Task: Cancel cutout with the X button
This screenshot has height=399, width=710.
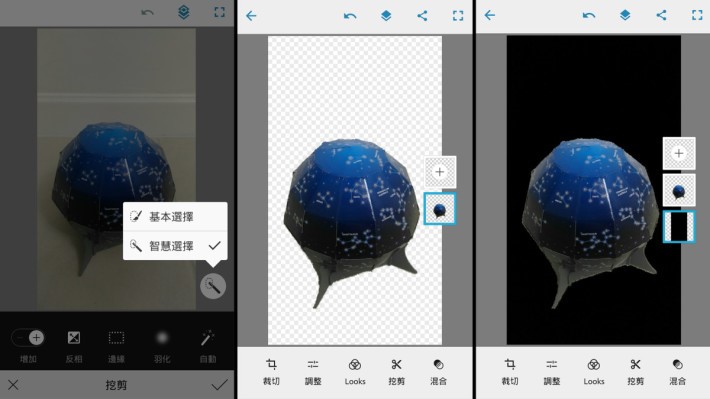Action: [x=13, y=385]
